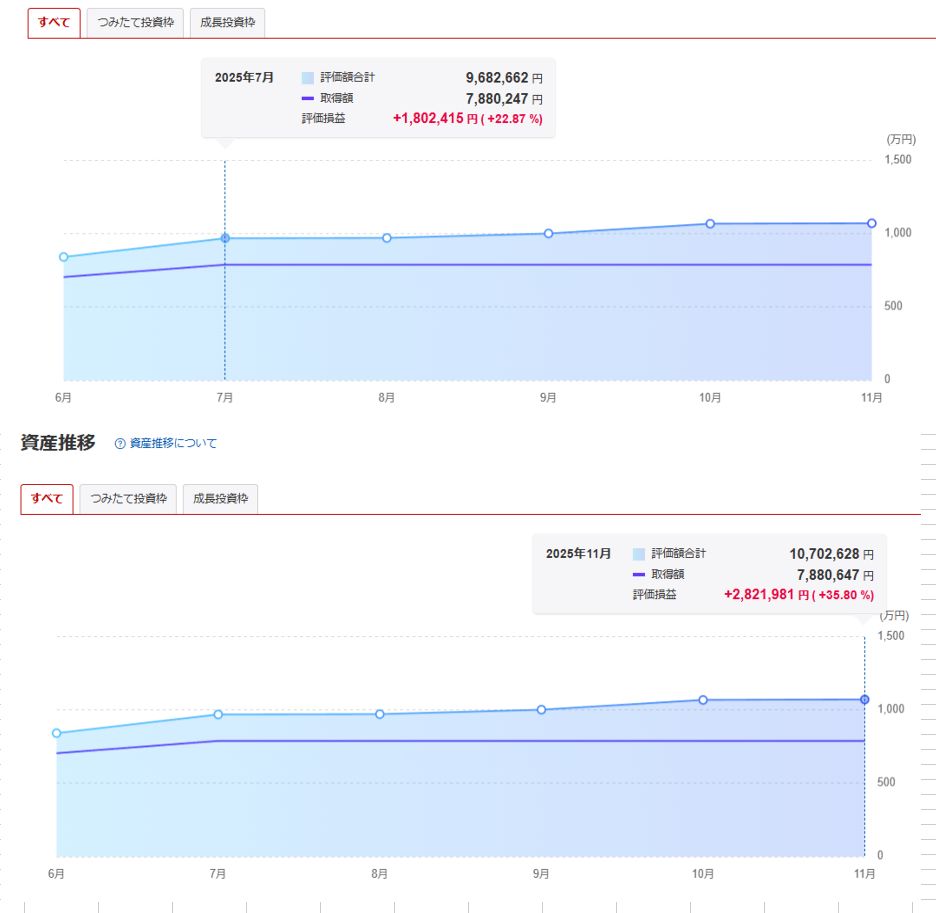Select the 8月 data point in the lower chart
This screenshot has width=936, height=913.
(x=380, y=714)
